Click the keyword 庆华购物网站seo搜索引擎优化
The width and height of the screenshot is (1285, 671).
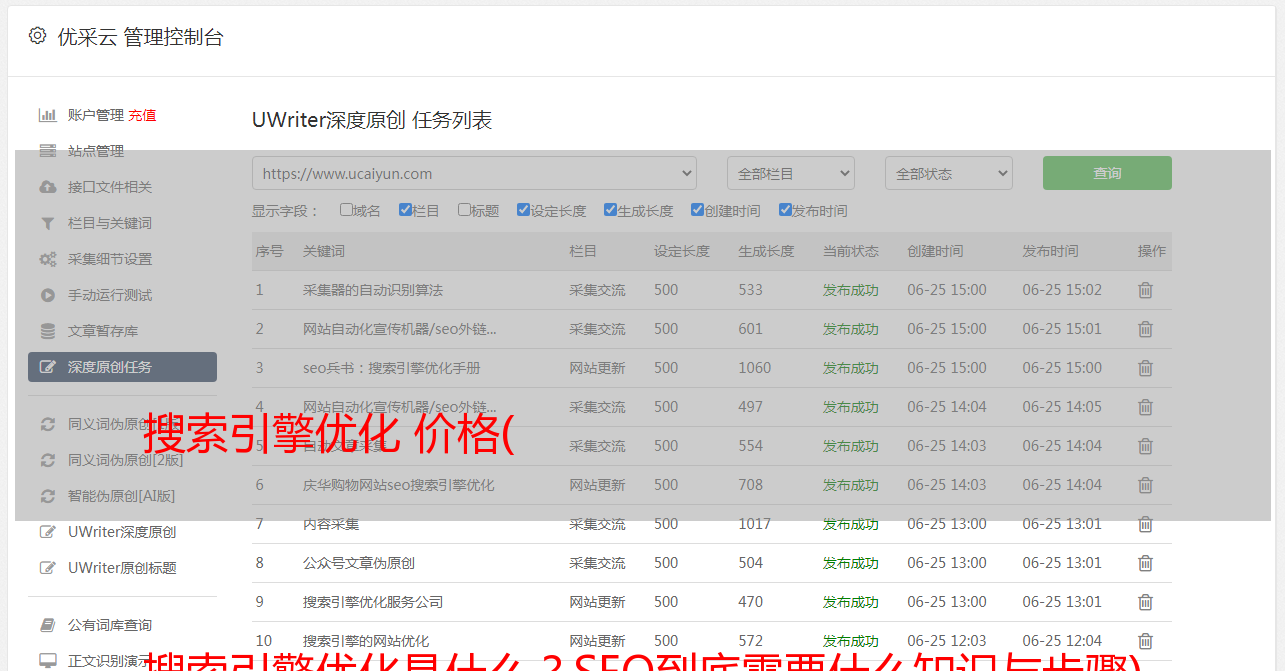tap(399, 485)
